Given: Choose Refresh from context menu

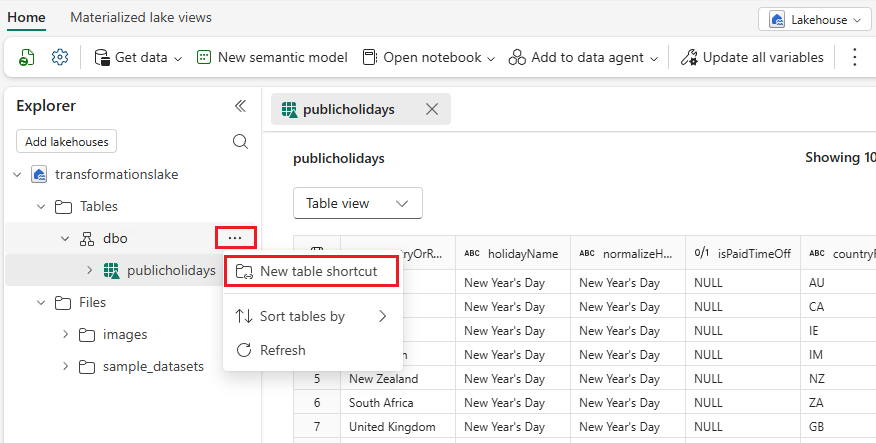Looking at the screenshot, I should [x=312, y=350].
